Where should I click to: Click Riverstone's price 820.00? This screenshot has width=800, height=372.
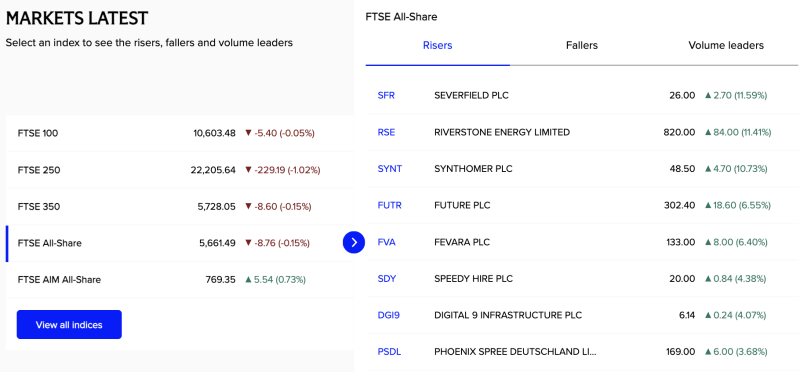[x=680, y=132]
